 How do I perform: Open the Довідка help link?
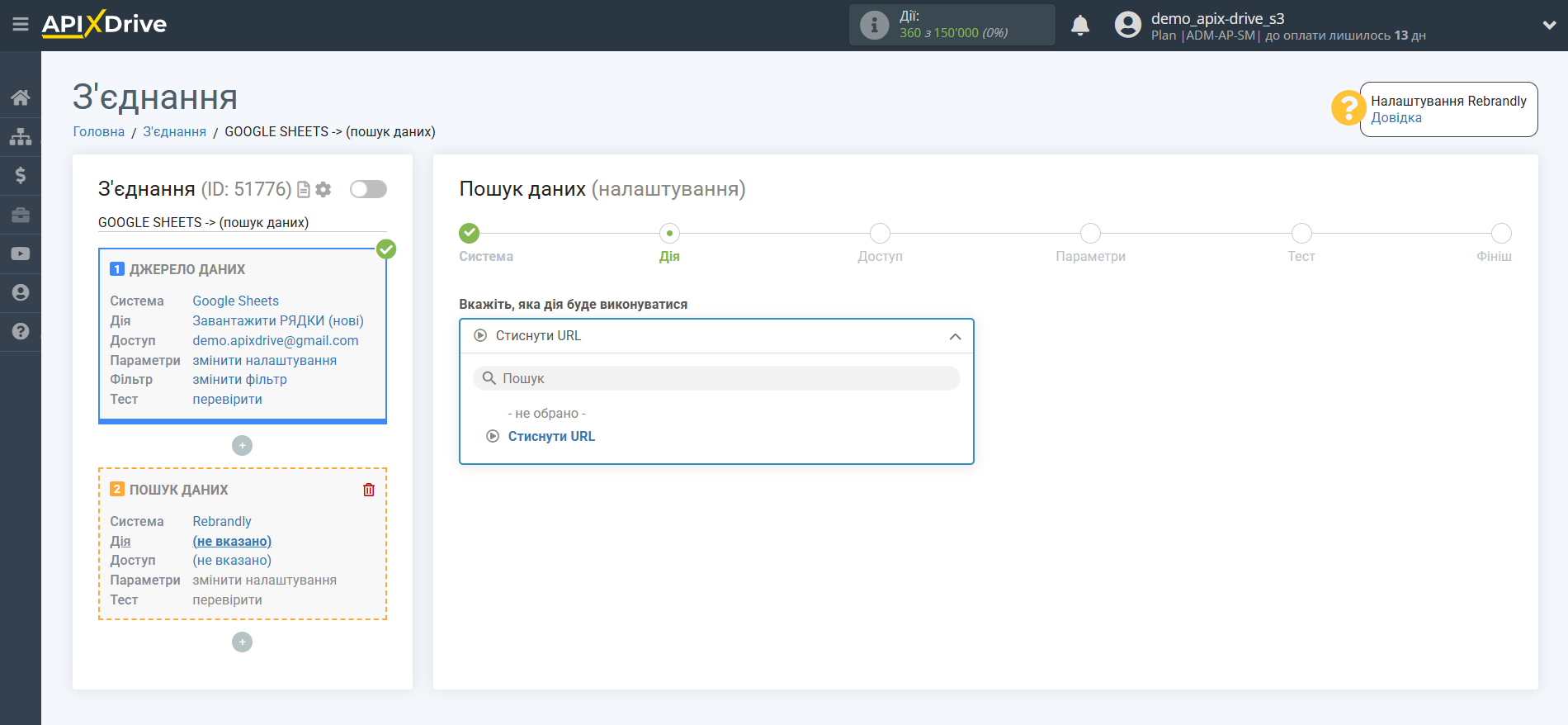(1396, 118)
